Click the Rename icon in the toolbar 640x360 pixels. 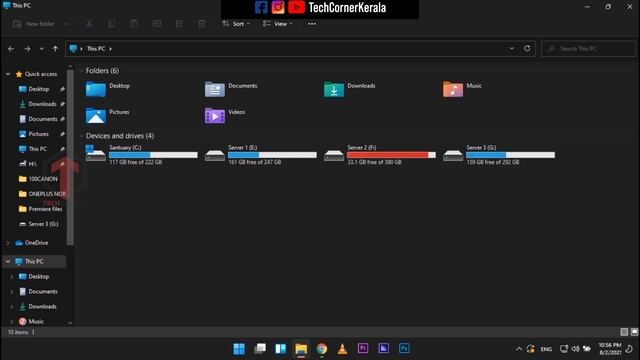[156, 24]
